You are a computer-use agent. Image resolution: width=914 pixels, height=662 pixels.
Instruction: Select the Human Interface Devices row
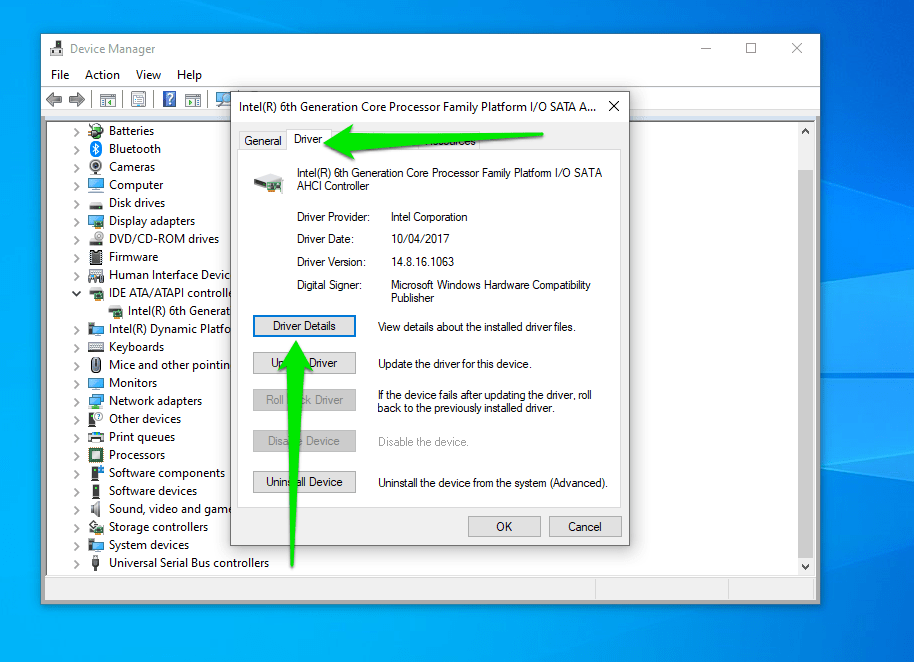tap(159, 275)
